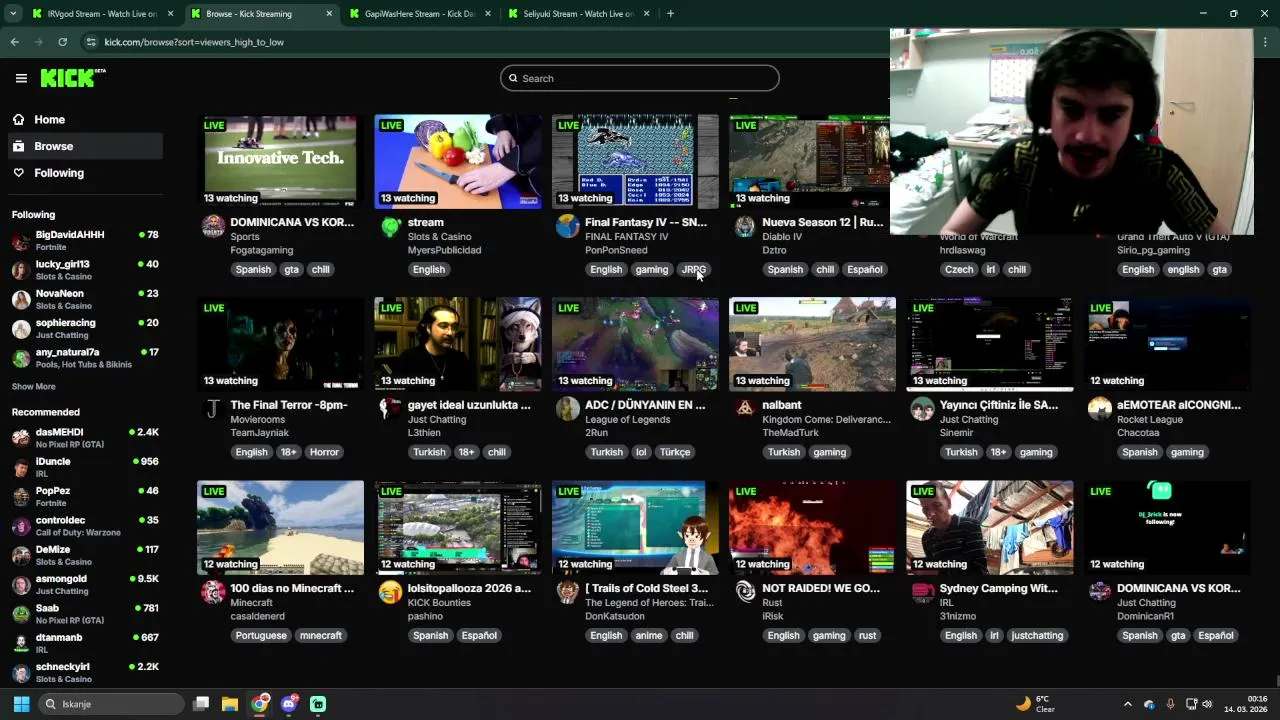The image size is (1280, 720).
Task: Open File Explorer from taskbar
Action: [x=230, y=704]
